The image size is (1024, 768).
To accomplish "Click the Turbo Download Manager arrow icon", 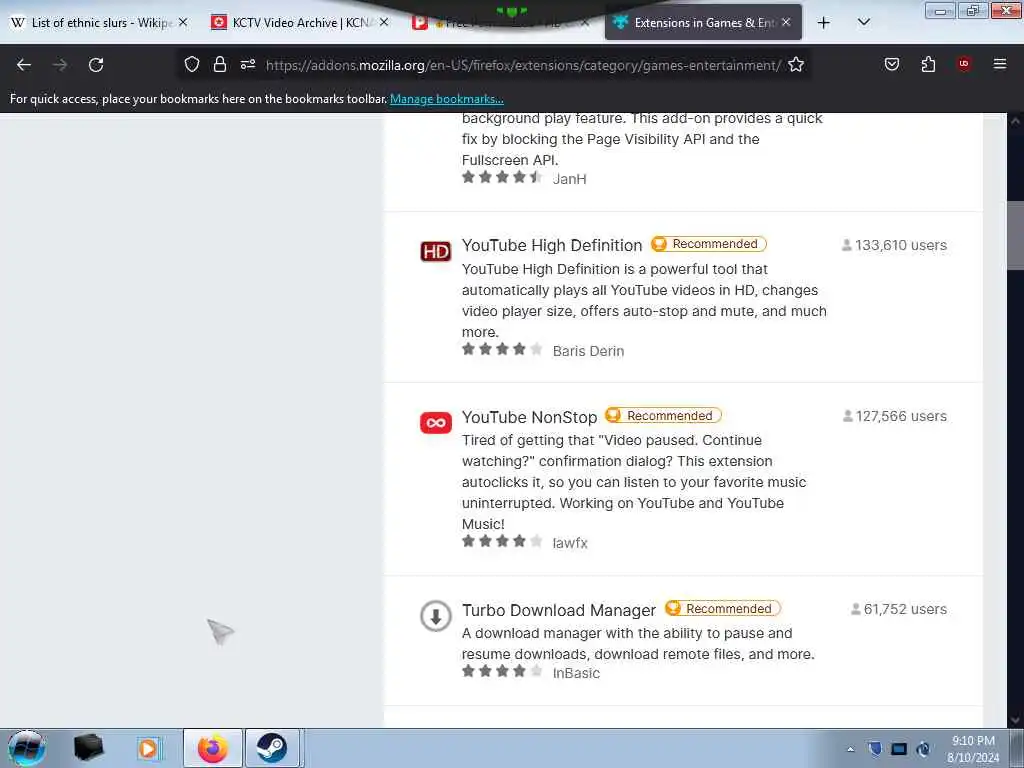I will click(x=436, y=616).
